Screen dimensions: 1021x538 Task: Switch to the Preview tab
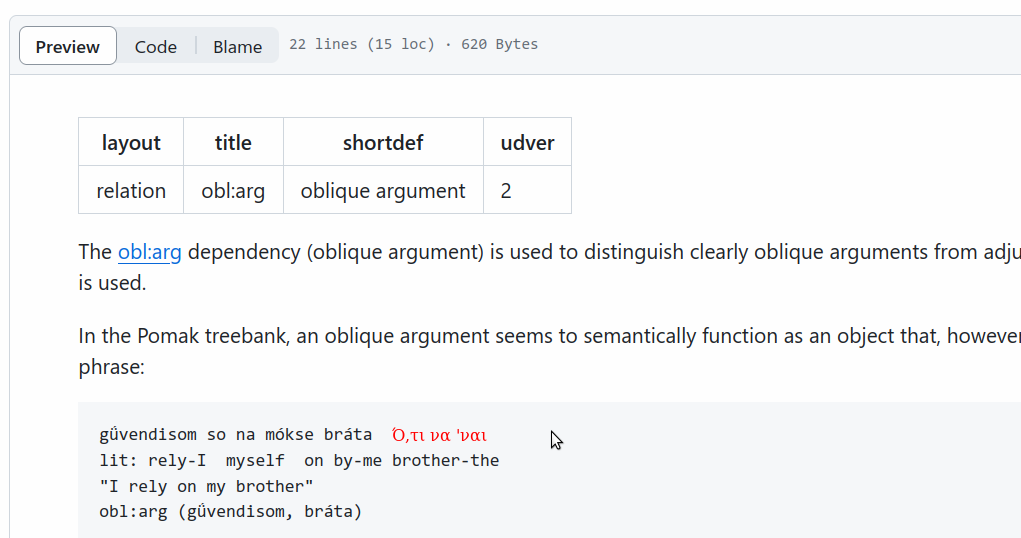(67, 46)
